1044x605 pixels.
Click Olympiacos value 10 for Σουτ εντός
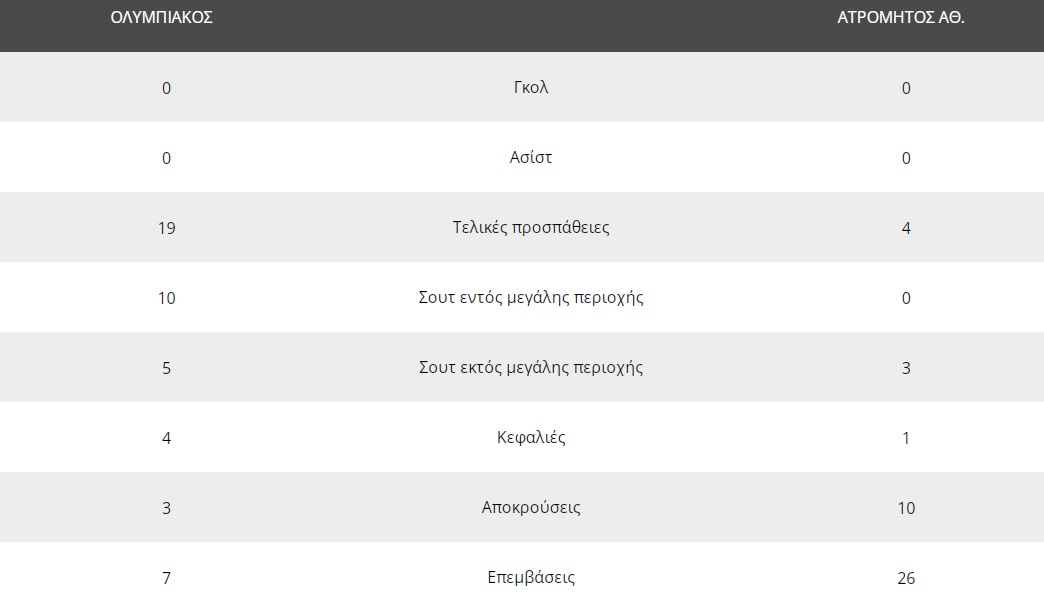(x=166, y=298)
